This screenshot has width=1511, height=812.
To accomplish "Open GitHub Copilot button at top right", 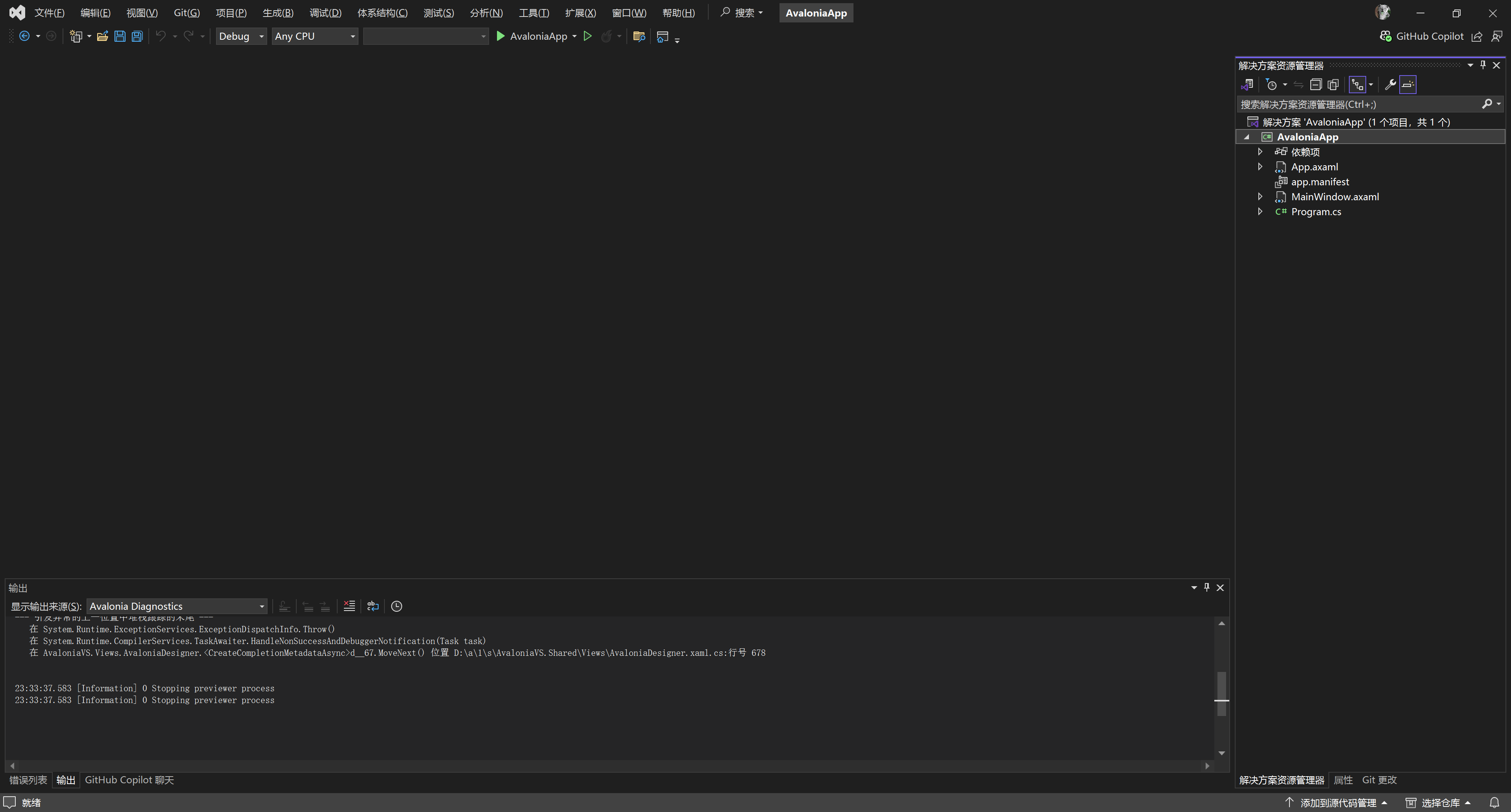I will [x=1422, y=36].
